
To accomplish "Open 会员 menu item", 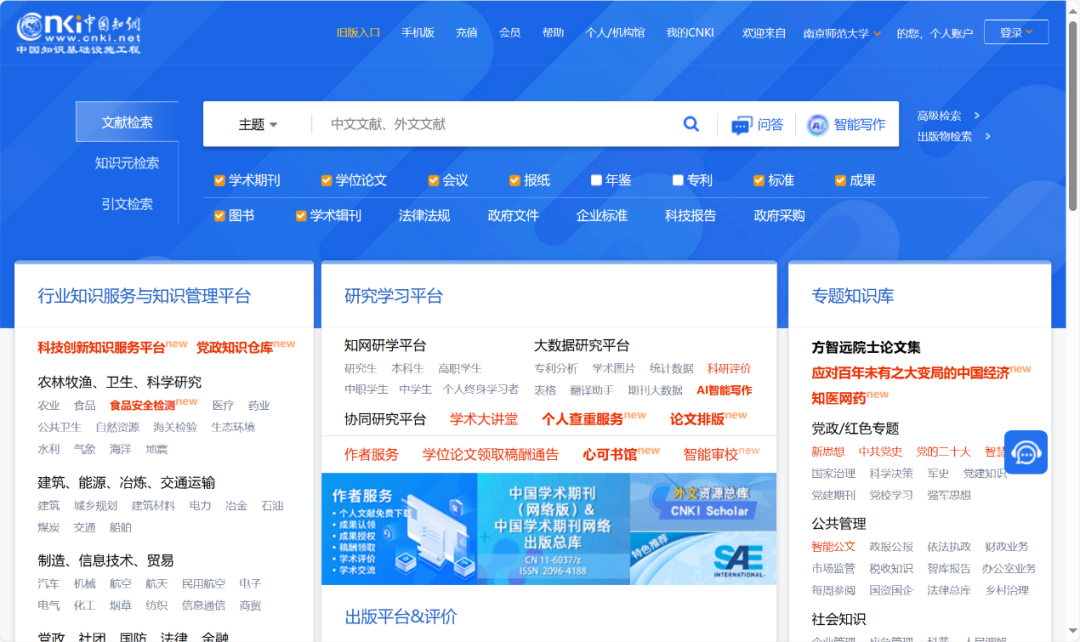I will tap(510, 32).
